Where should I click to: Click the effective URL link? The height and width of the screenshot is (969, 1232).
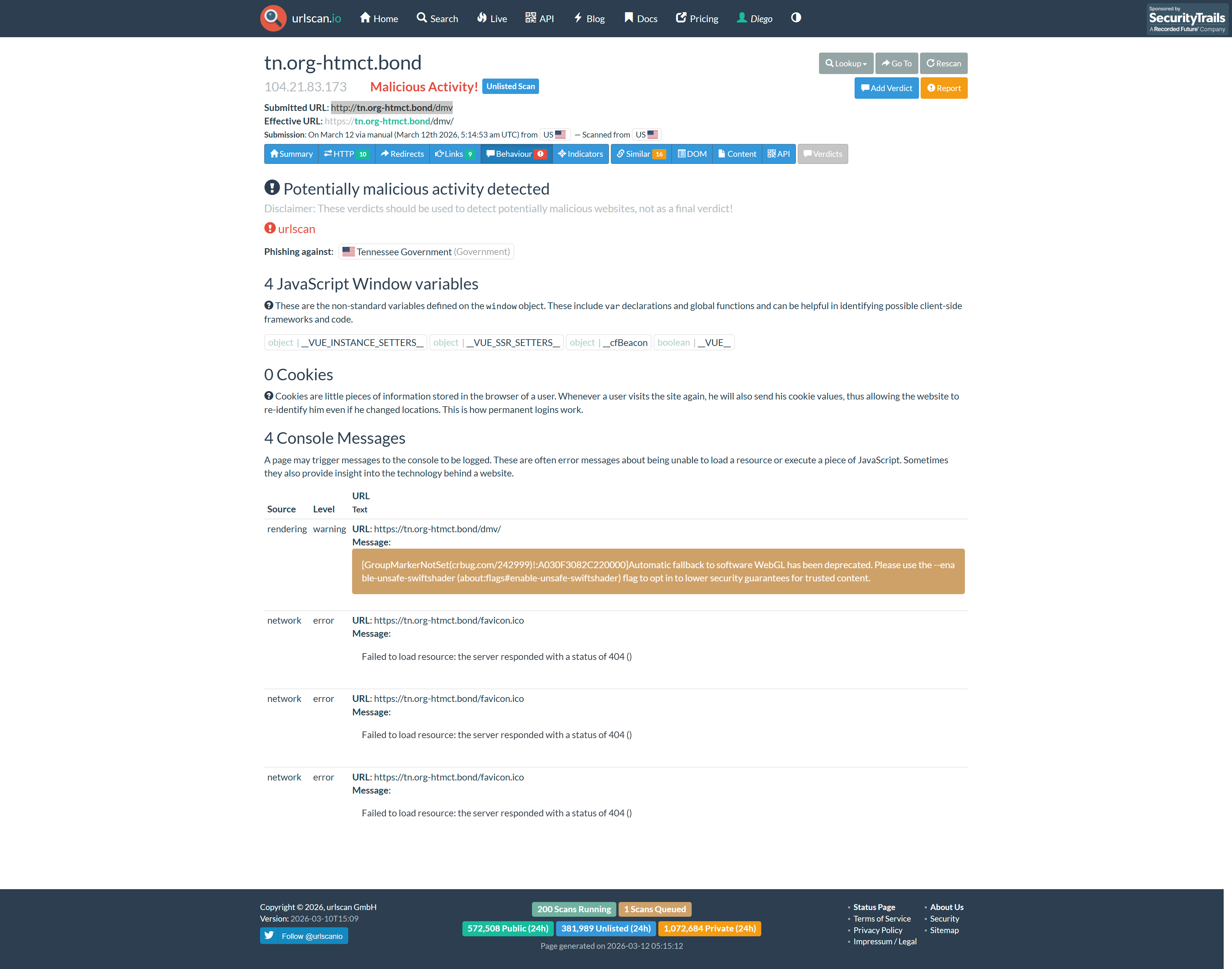(389, 121)
